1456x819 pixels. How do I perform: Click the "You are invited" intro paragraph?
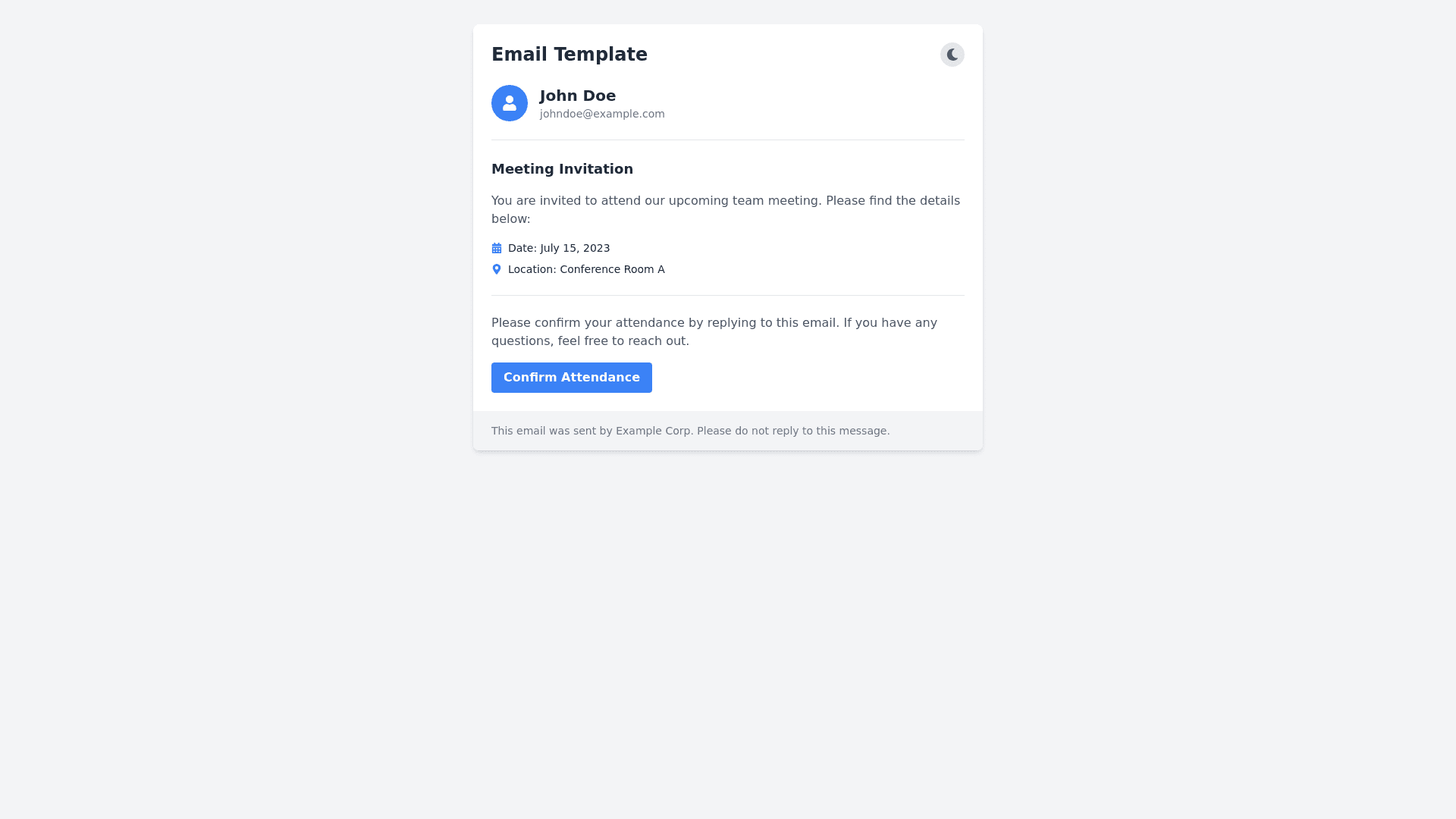click(725, 201)
